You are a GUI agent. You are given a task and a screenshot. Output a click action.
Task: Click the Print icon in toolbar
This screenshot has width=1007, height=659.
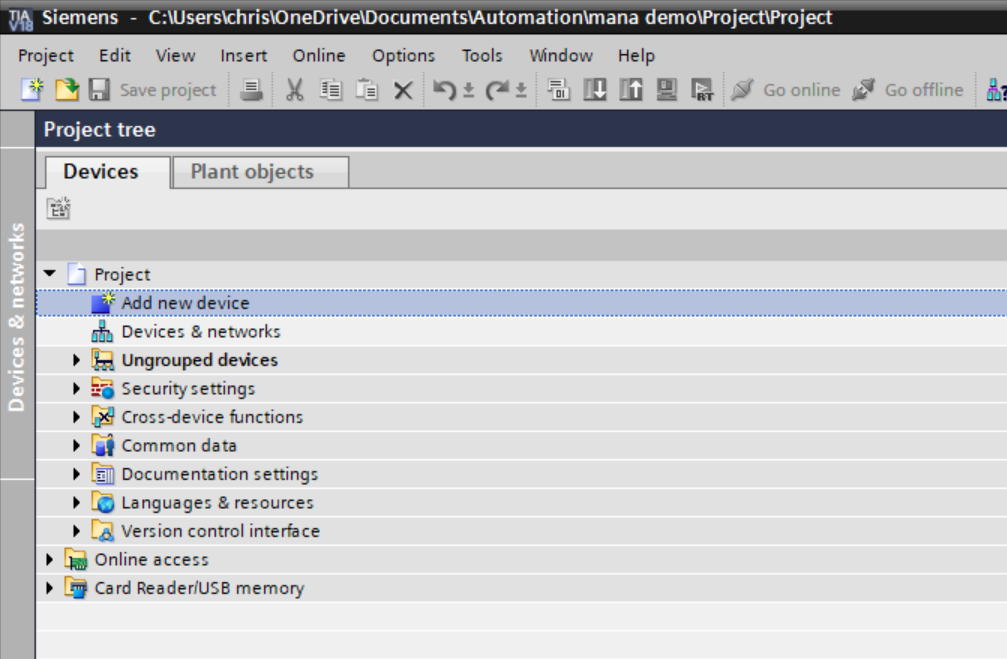tap(251, 89)
